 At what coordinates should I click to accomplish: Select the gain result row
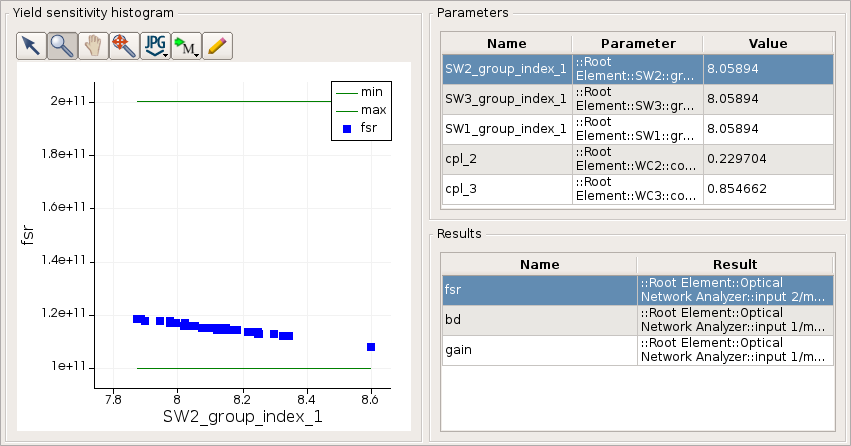[638, 350]
